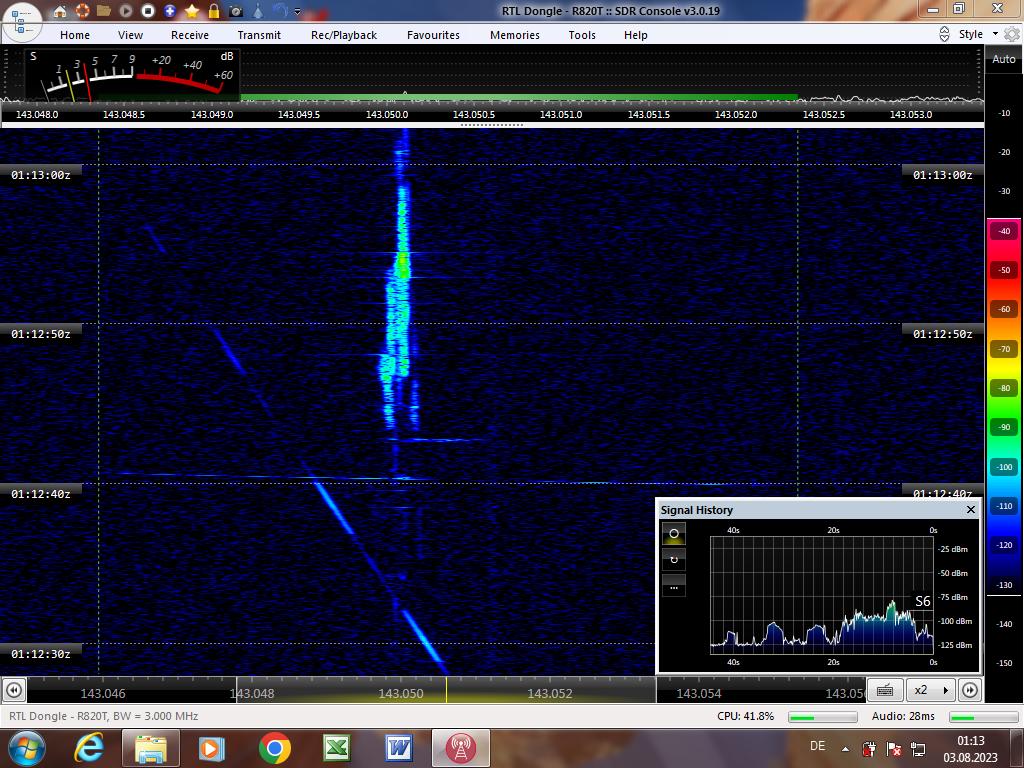Click the blue swirl icon in toolbar
This screenshot has height=768, width=1024.
pos(280,11)
